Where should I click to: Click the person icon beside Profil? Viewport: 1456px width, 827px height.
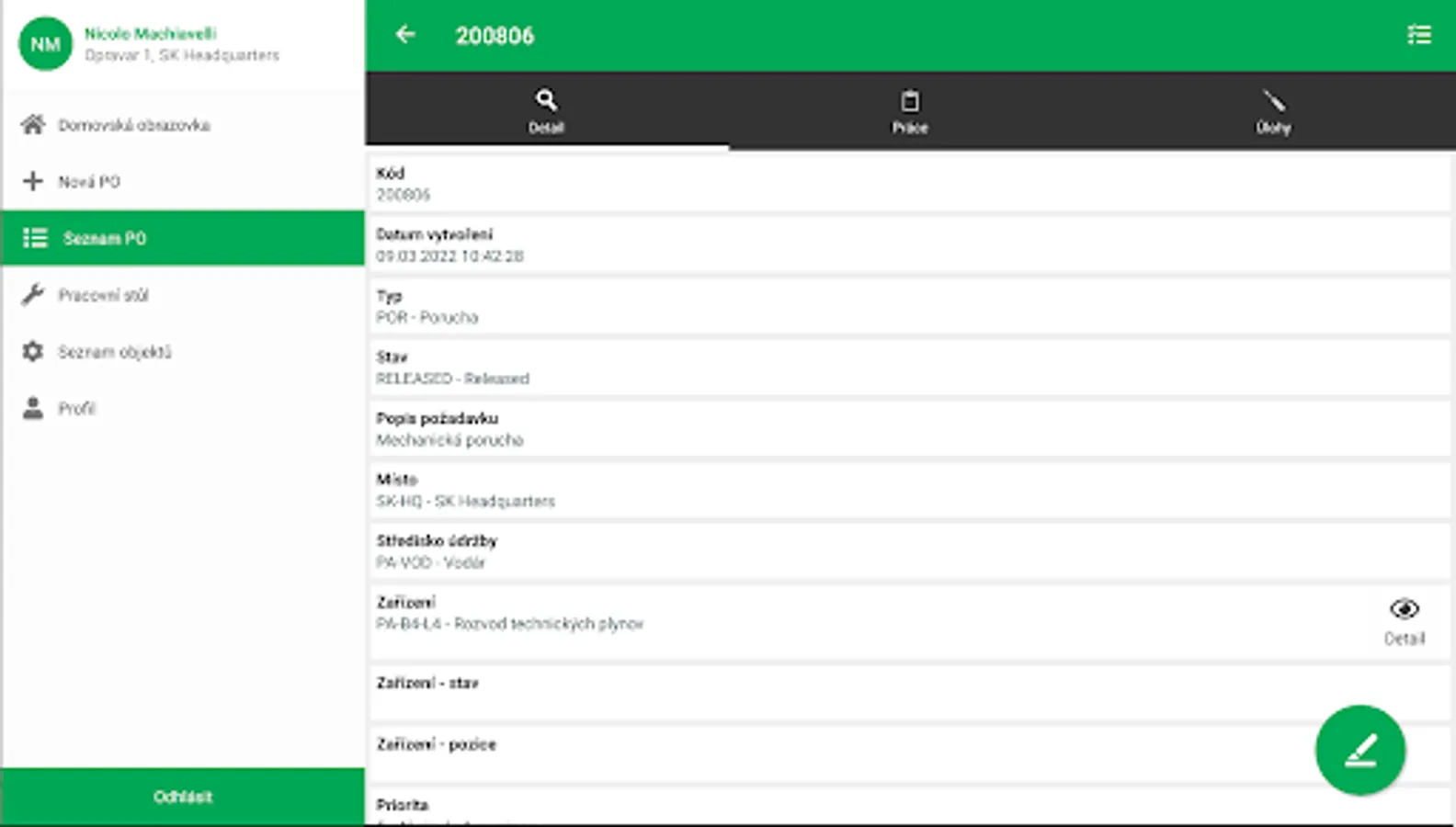(33, 408)
